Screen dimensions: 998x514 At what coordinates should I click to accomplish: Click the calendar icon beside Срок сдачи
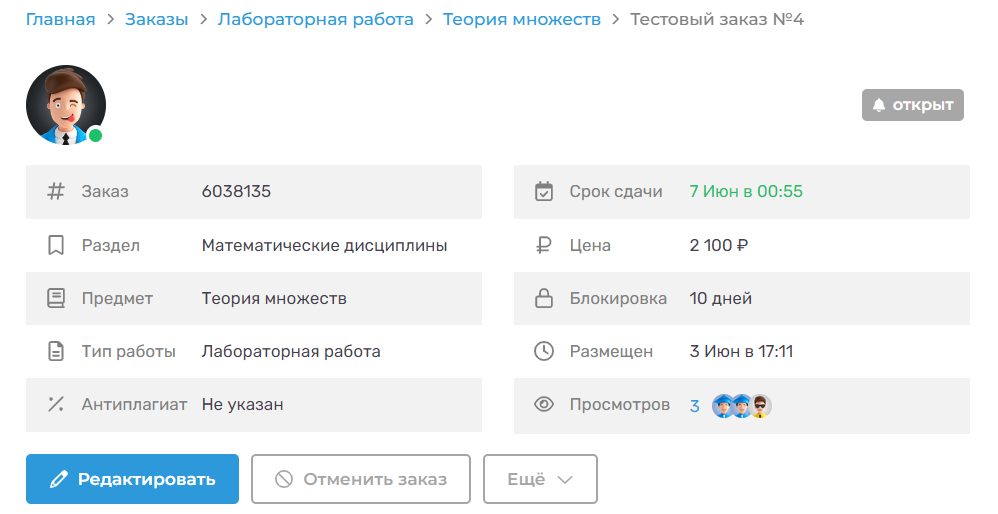(544, 191)
